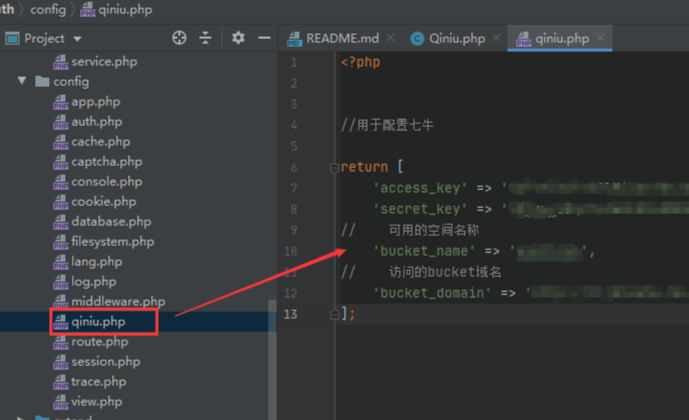This screenshot has width=689, height=420.
Task: Click the PHP file icon beside route.php
Action: pos(61,342)
